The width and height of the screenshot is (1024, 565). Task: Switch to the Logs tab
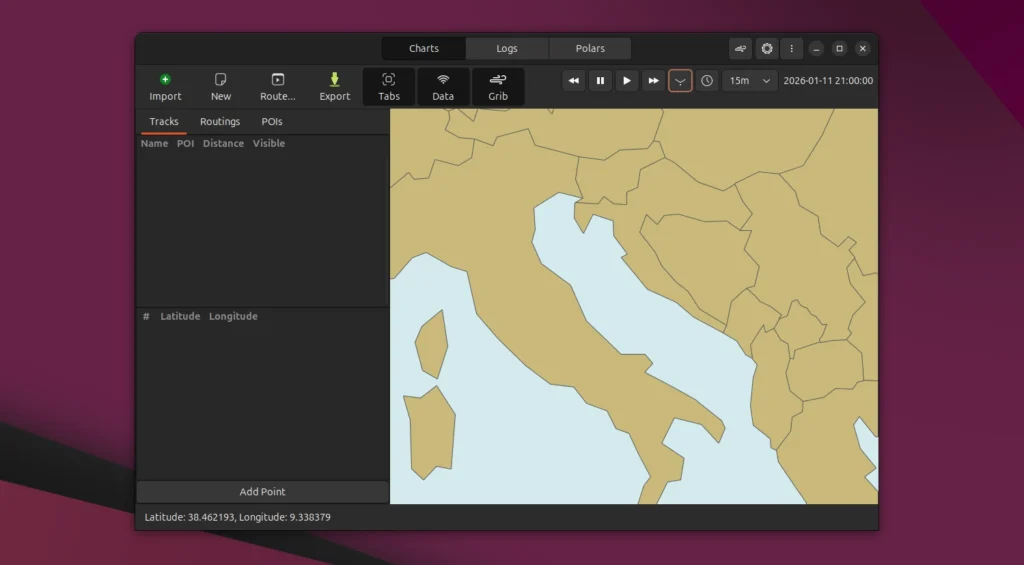click(x=507, y=48)
